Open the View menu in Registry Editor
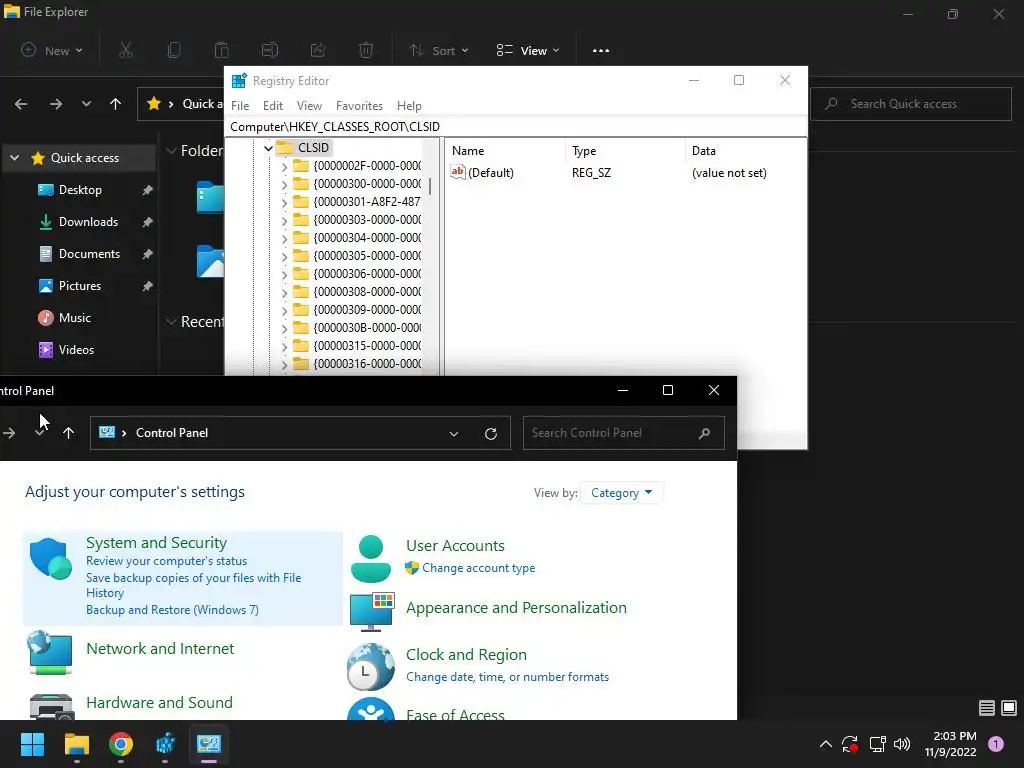The image size is (1024, 768). 309,106
